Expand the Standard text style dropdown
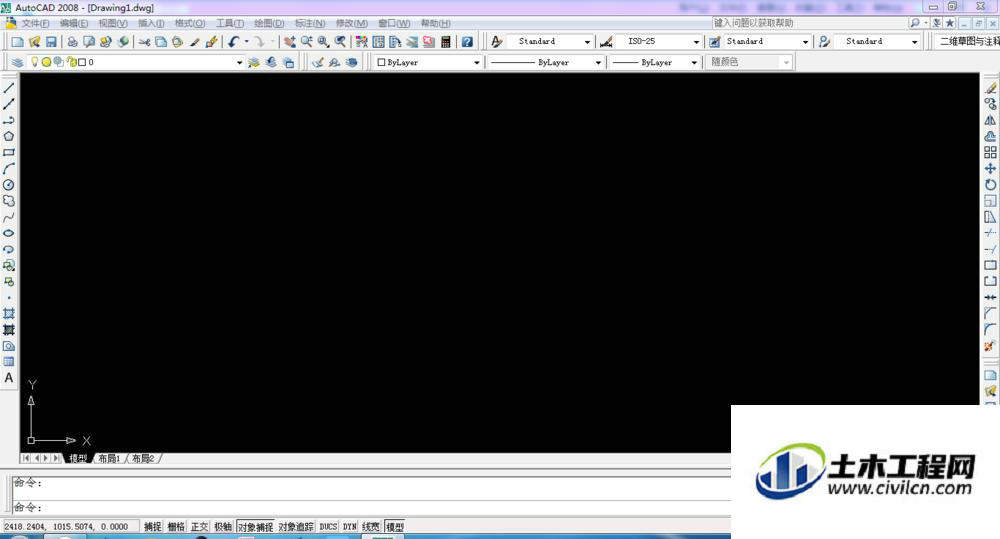 click(x=587, y=41)
